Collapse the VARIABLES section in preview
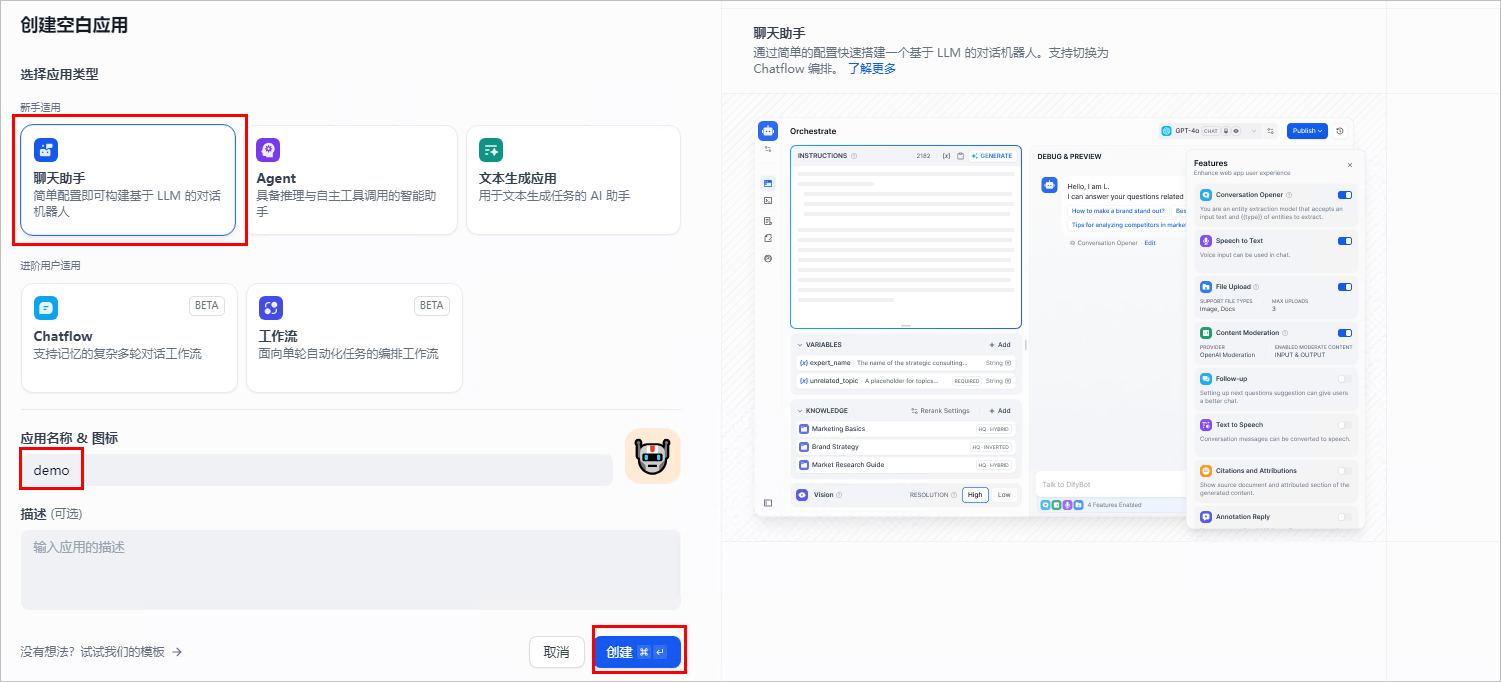 click(800, 345)
